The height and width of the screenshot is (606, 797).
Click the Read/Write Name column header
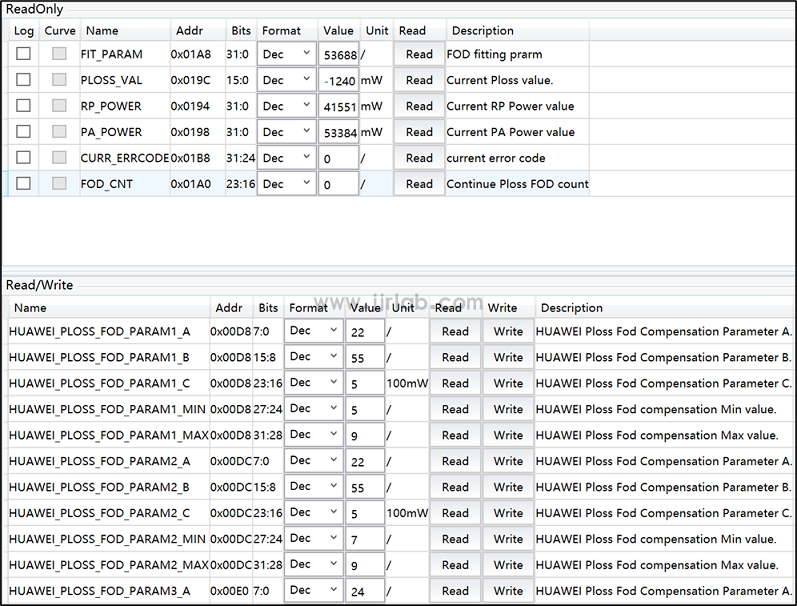109,308
